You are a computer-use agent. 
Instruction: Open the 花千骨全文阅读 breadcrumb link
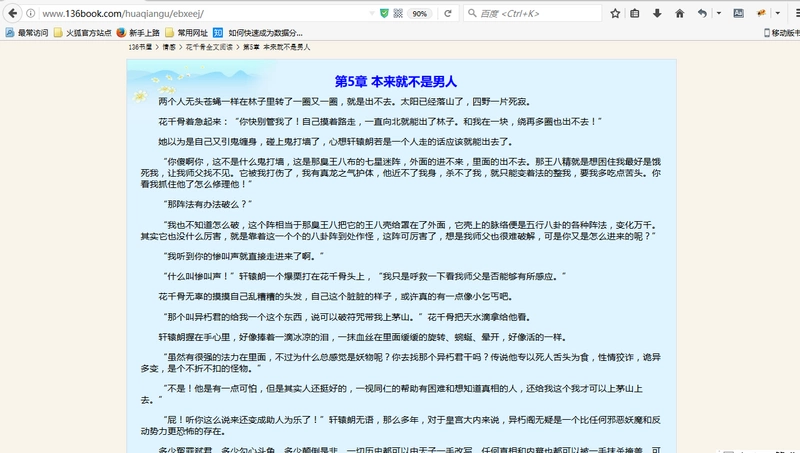[209, 47]
